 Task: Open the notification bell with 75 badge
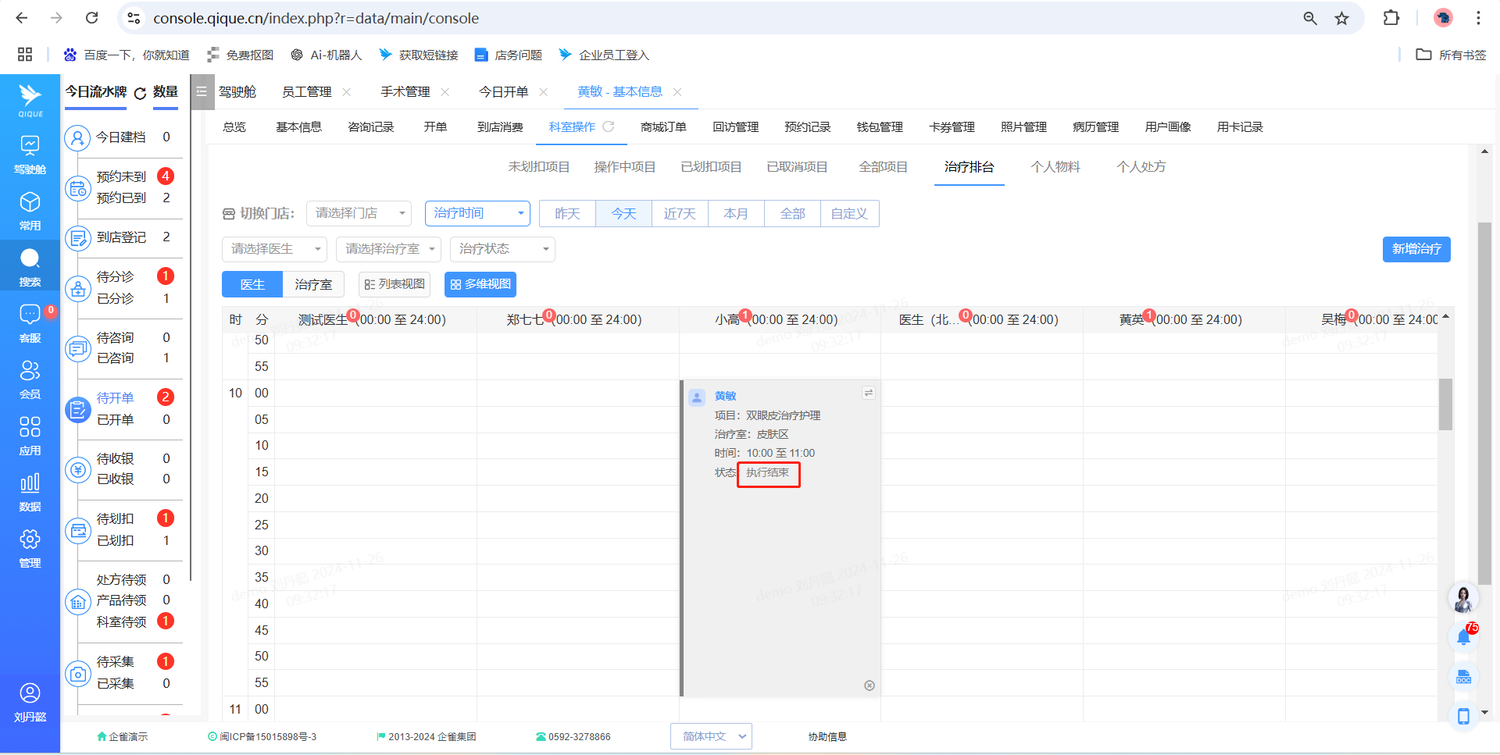1463,636
